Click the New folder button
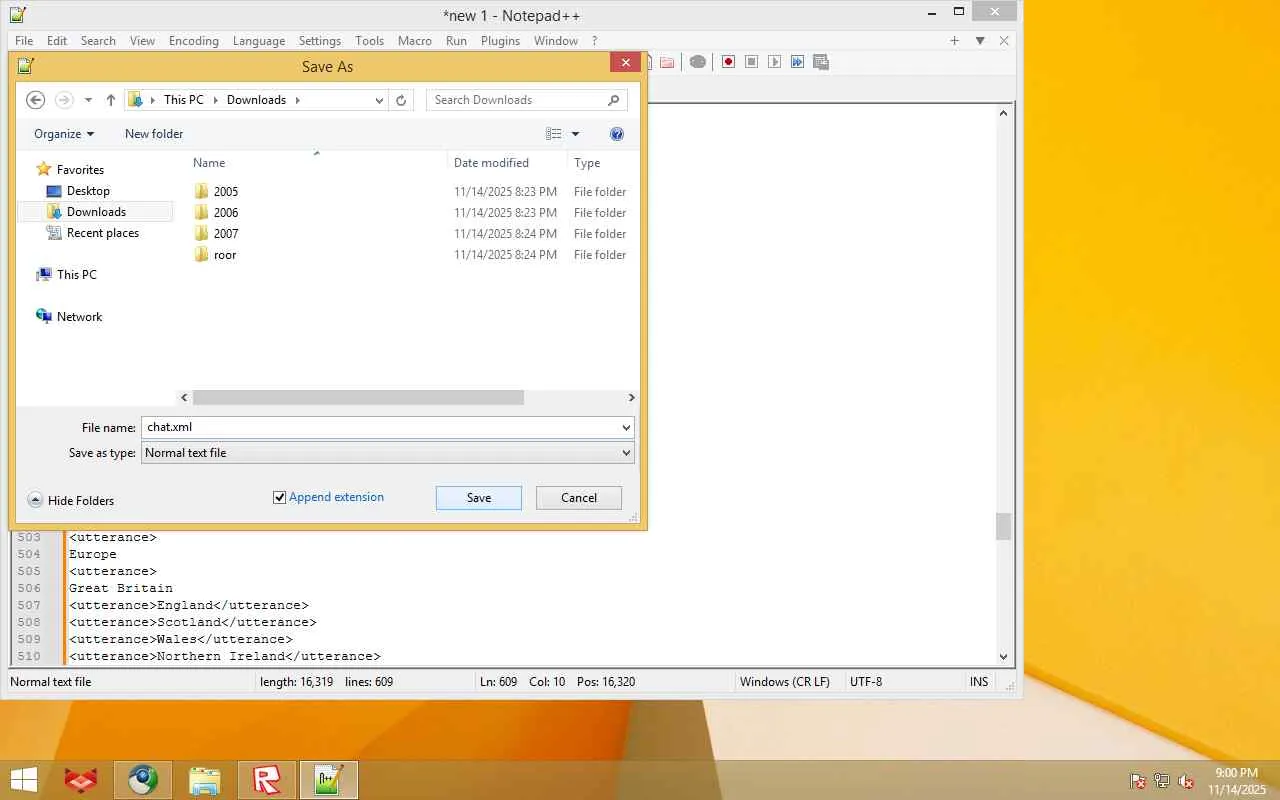The width and height of the screenshot is (1280, 800). [x=154, y=134]
